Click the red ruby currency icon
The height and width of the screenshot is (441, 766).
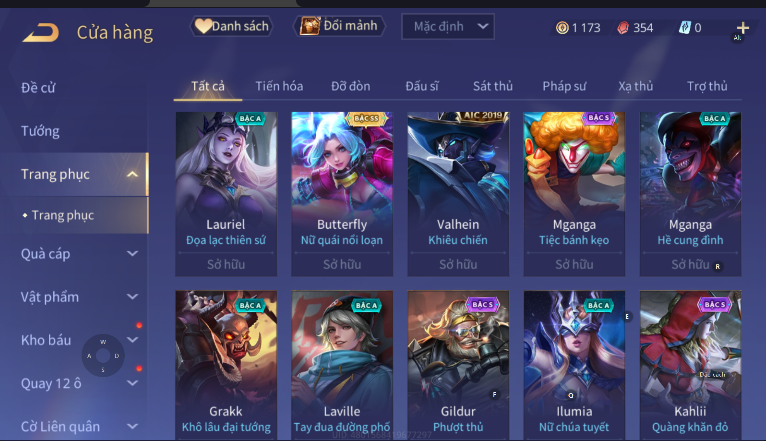(623, 28)
